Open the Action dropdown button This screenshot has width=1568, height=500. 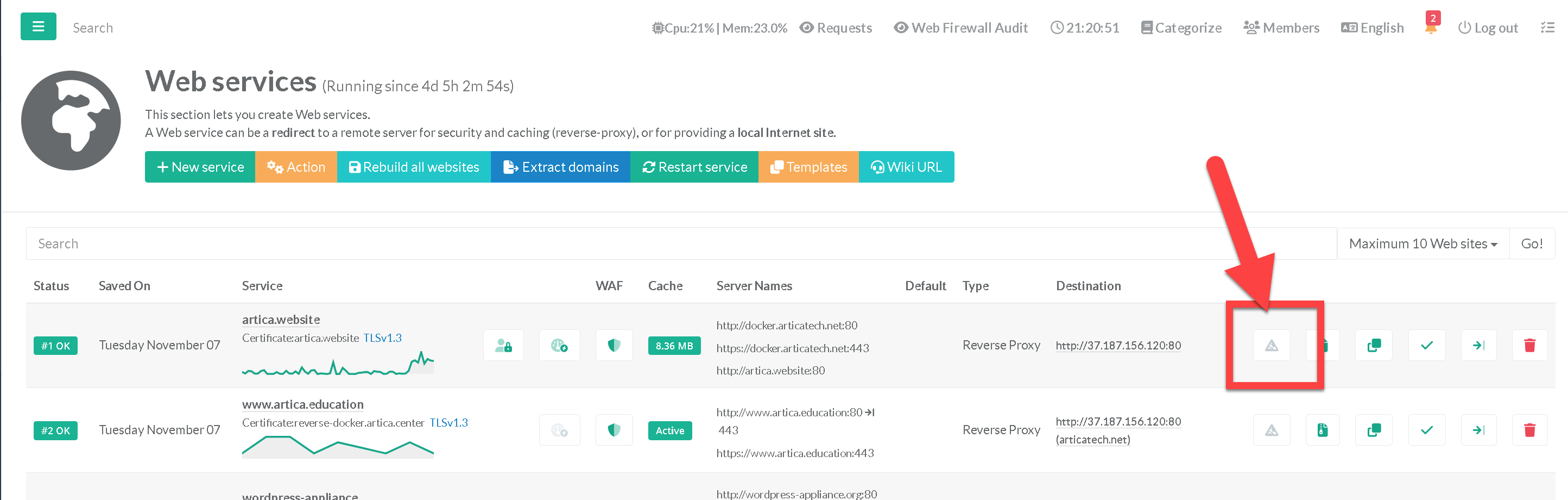pyautogui.click(x=296, y=167)
